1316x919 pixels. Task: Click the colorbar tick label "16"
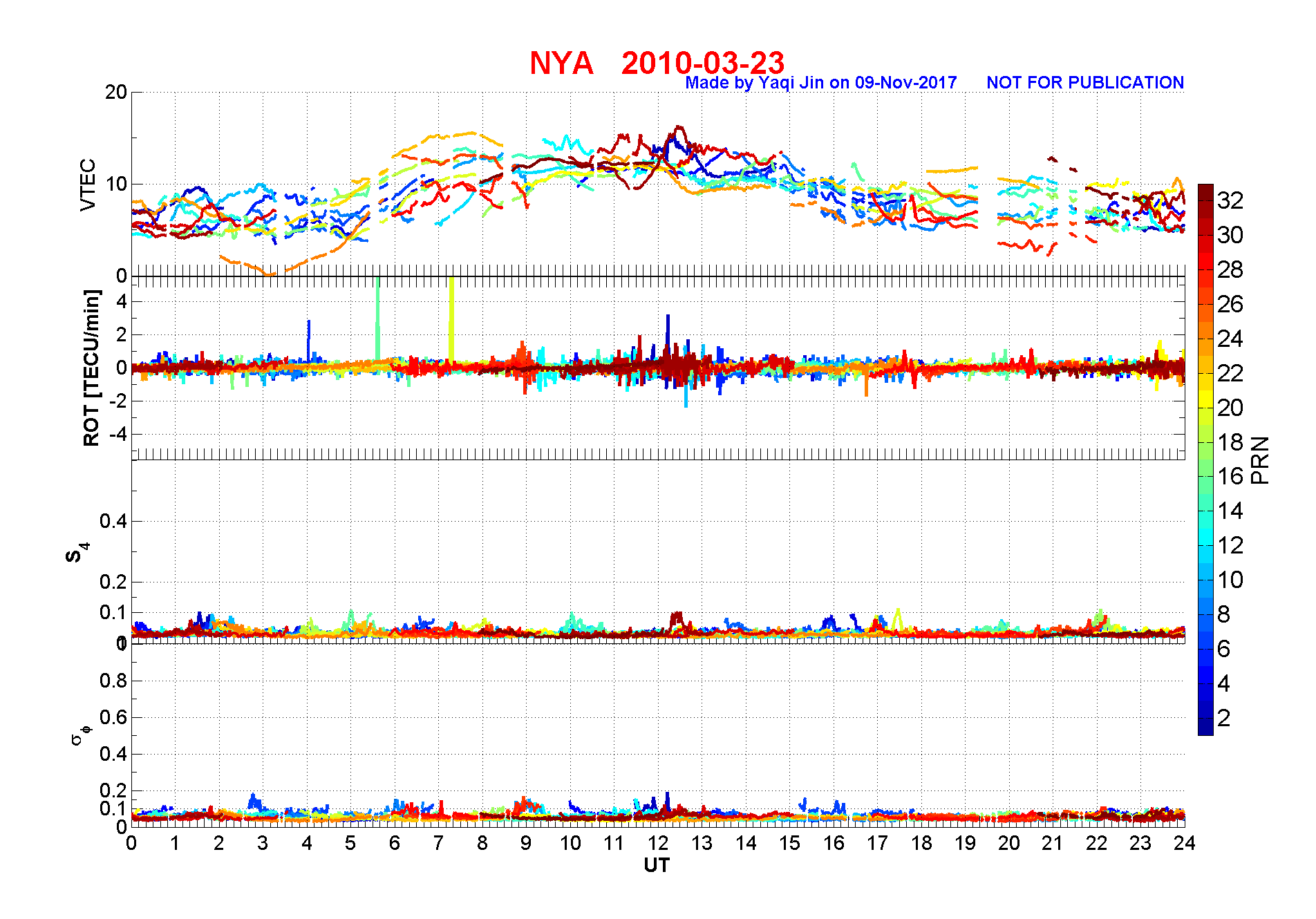[1230, 476]
